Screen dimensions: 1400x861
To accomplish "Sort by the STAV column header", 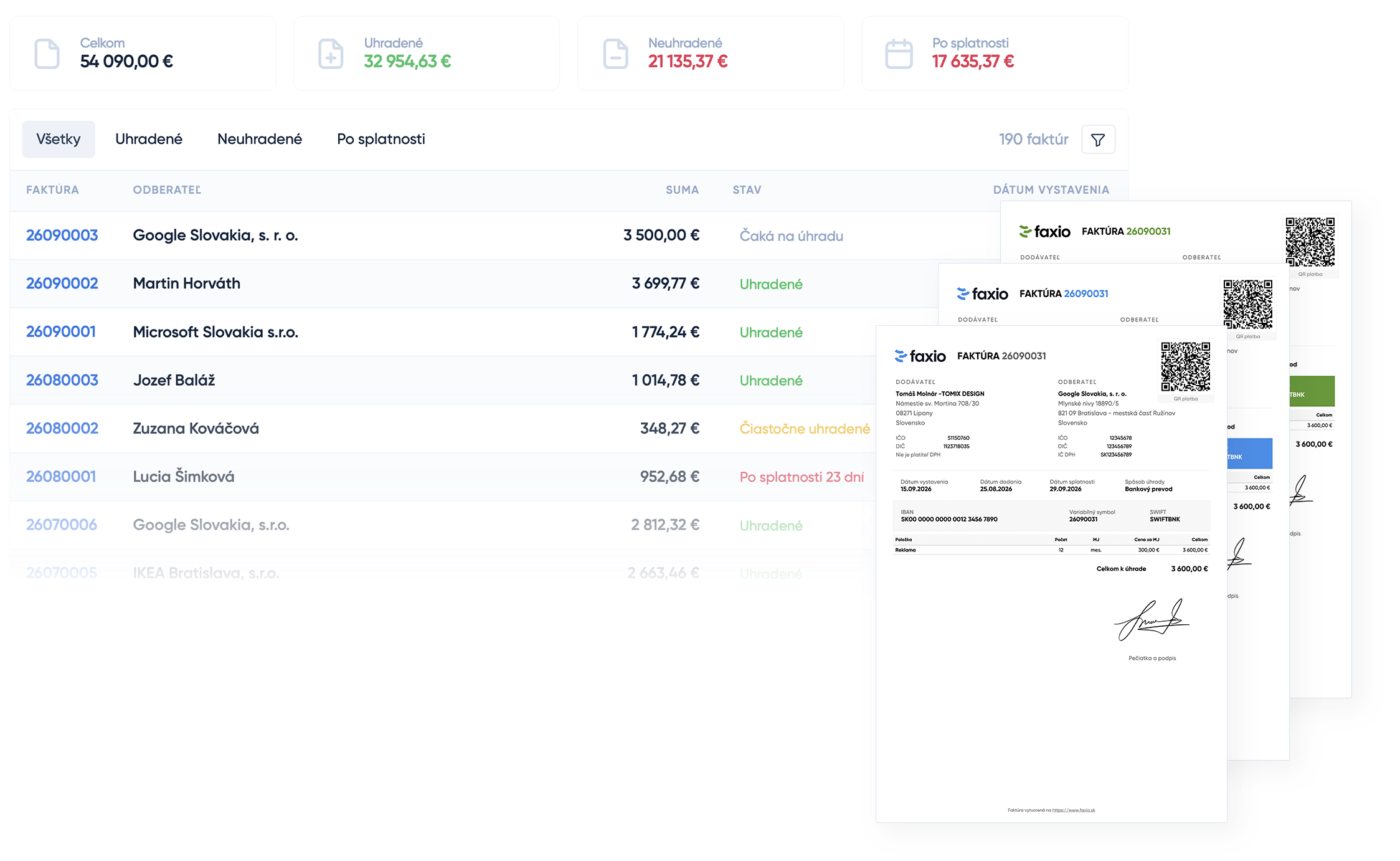I will point(747,190).
